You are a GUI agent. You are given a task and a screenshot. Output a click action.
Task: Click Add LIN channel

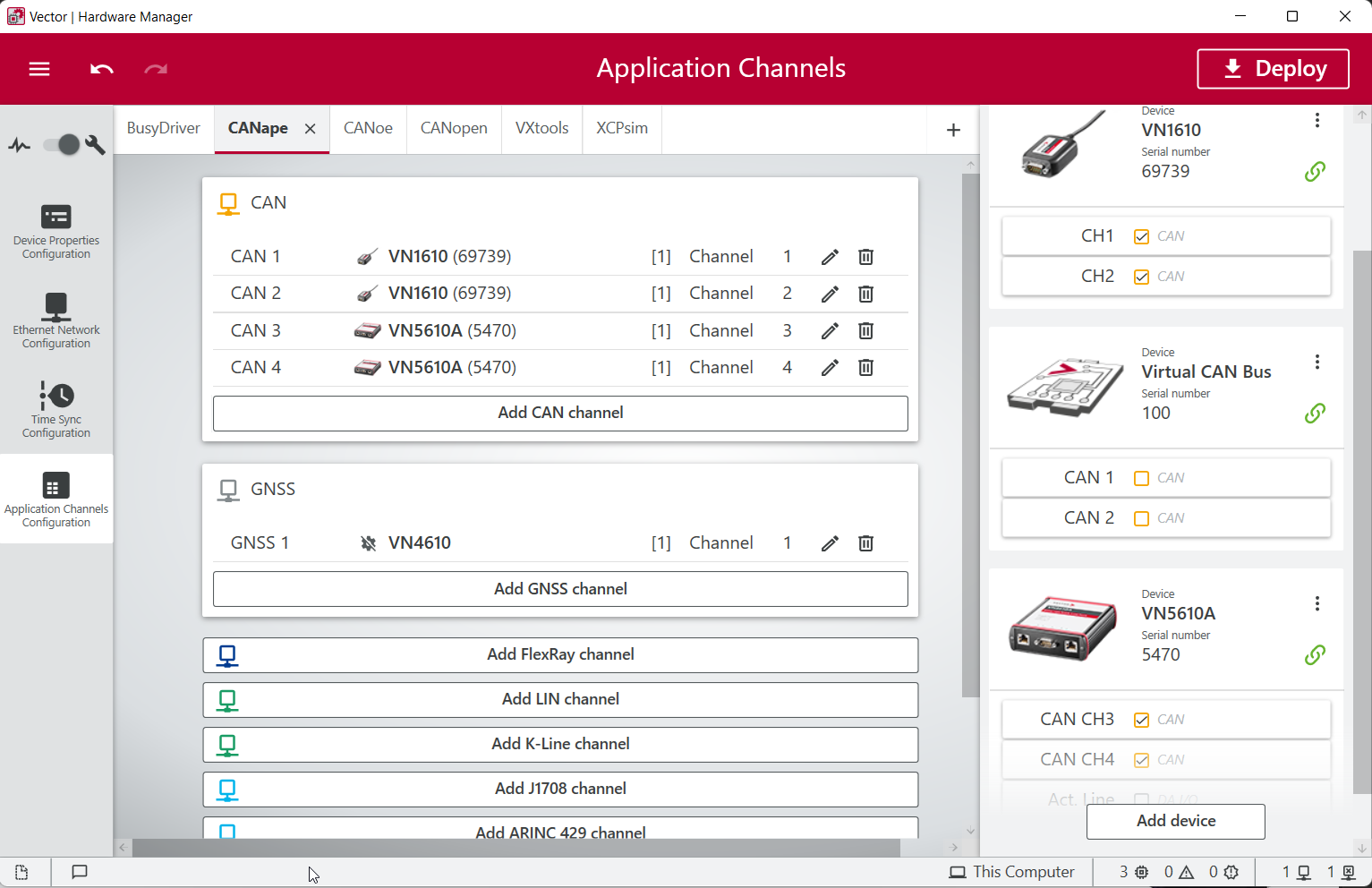tap(560, 699)
